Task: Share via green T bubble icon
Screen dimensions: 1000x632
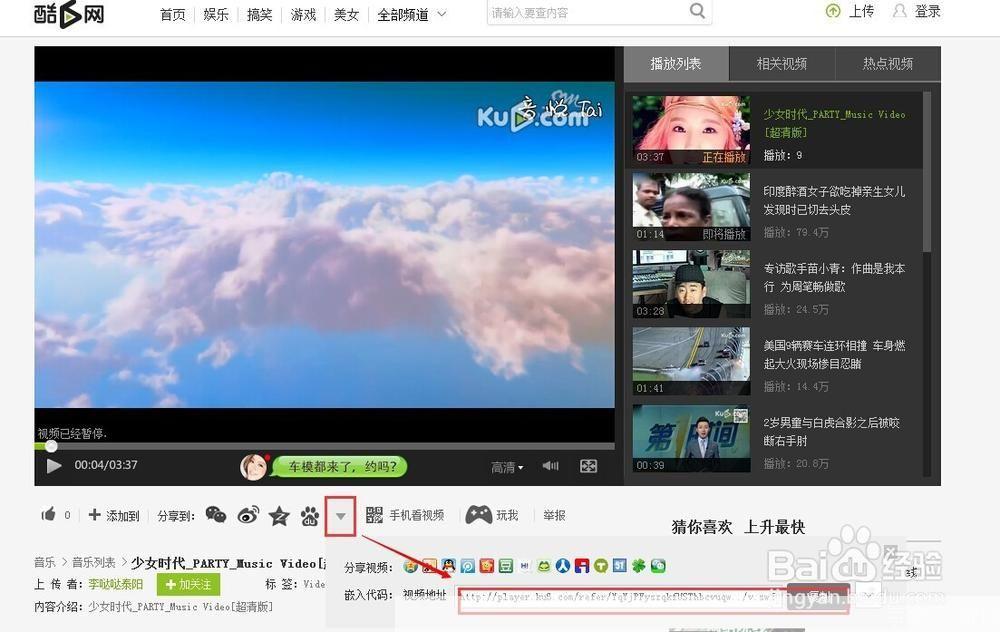Action: 601,566
